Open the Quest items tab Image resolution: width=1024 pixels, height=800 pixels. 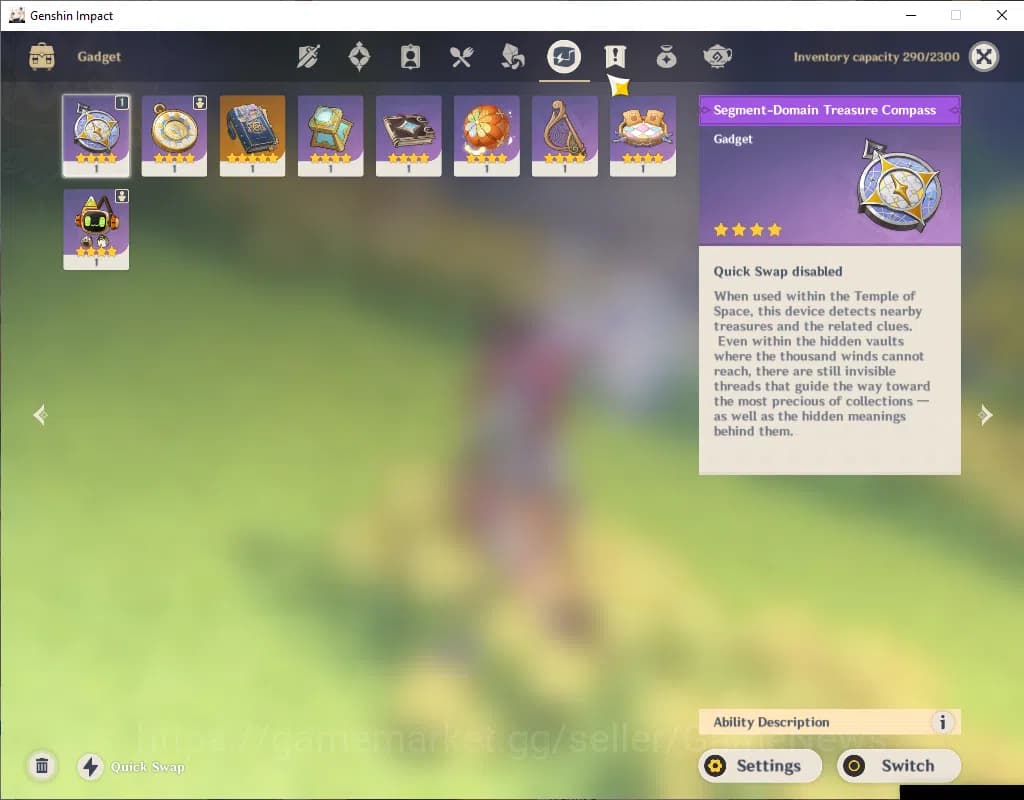615,57
